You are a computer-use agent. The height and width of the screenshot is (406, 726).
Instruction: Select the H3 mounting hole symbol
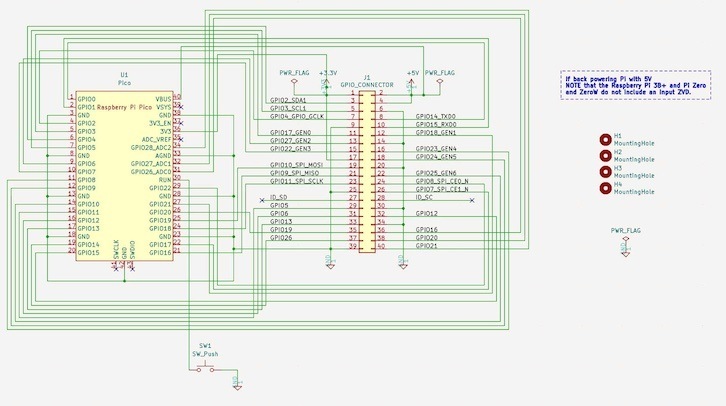[x=605, y=172]
